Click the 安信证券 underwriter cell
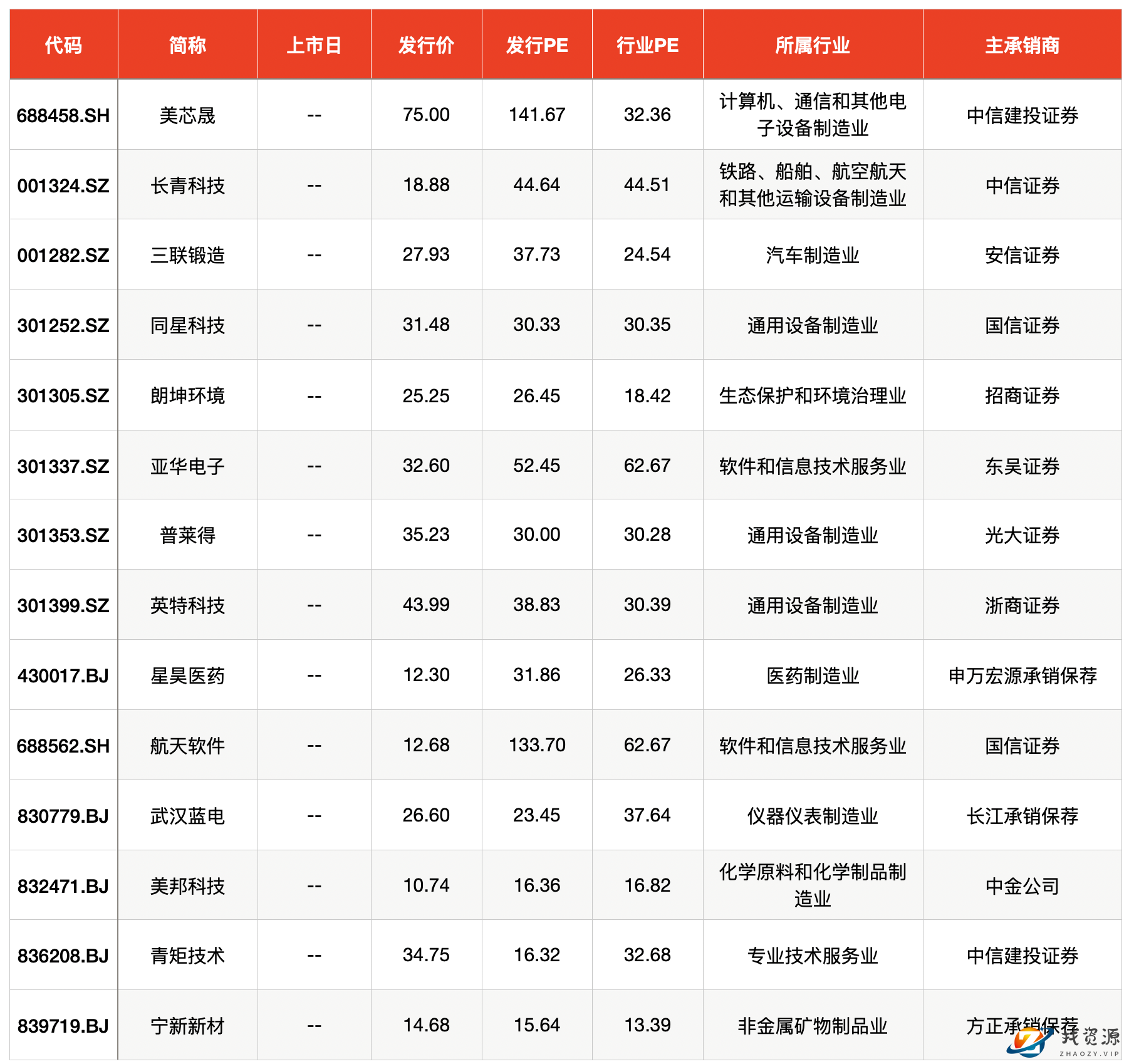The height and width of the screenshot is (1064, 1129). click(x=1022, y=255)
